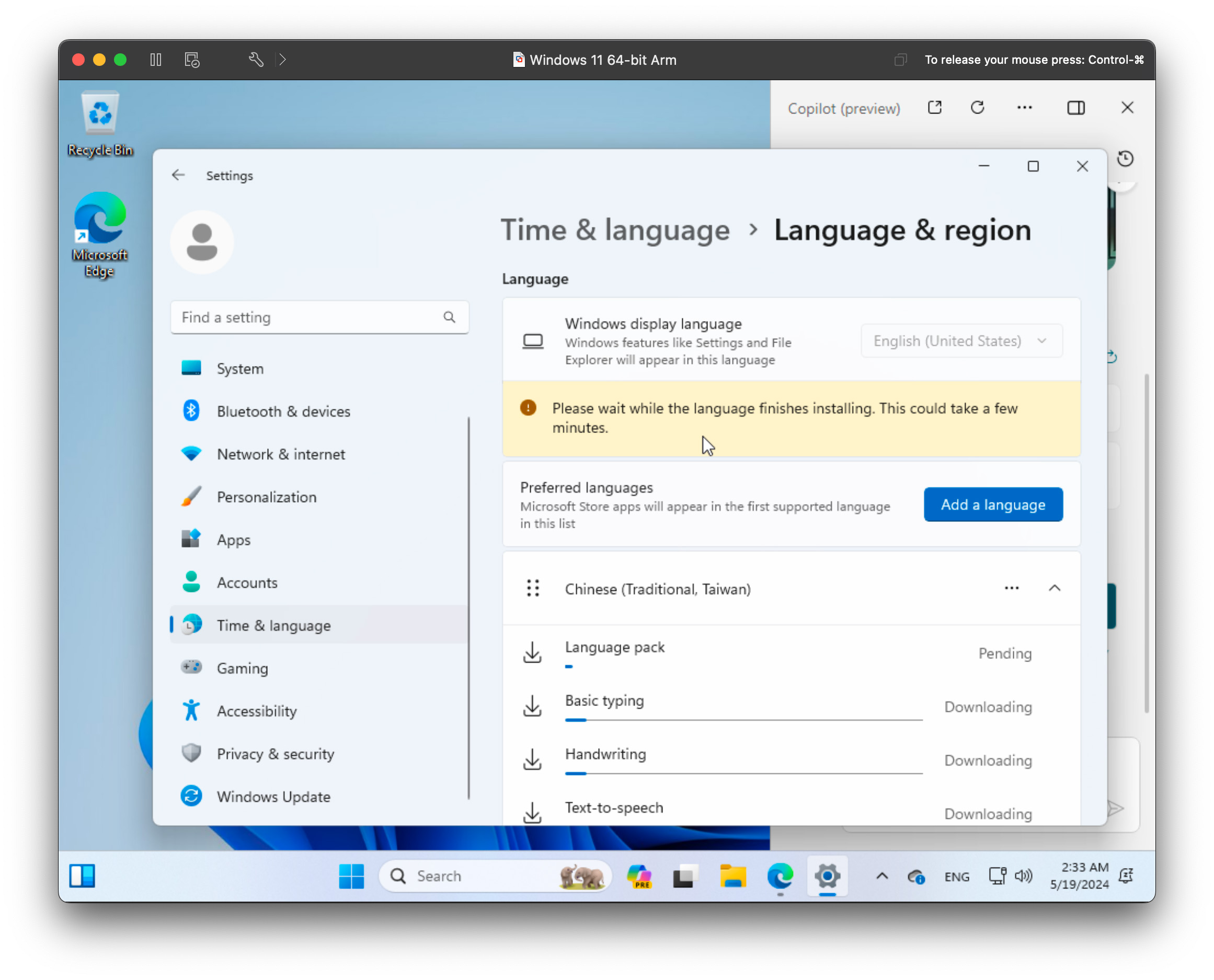The height and width of the screenshot is (980, 1214).
Task: Click the user profile avatar in Settings
Action: [202, 242]
